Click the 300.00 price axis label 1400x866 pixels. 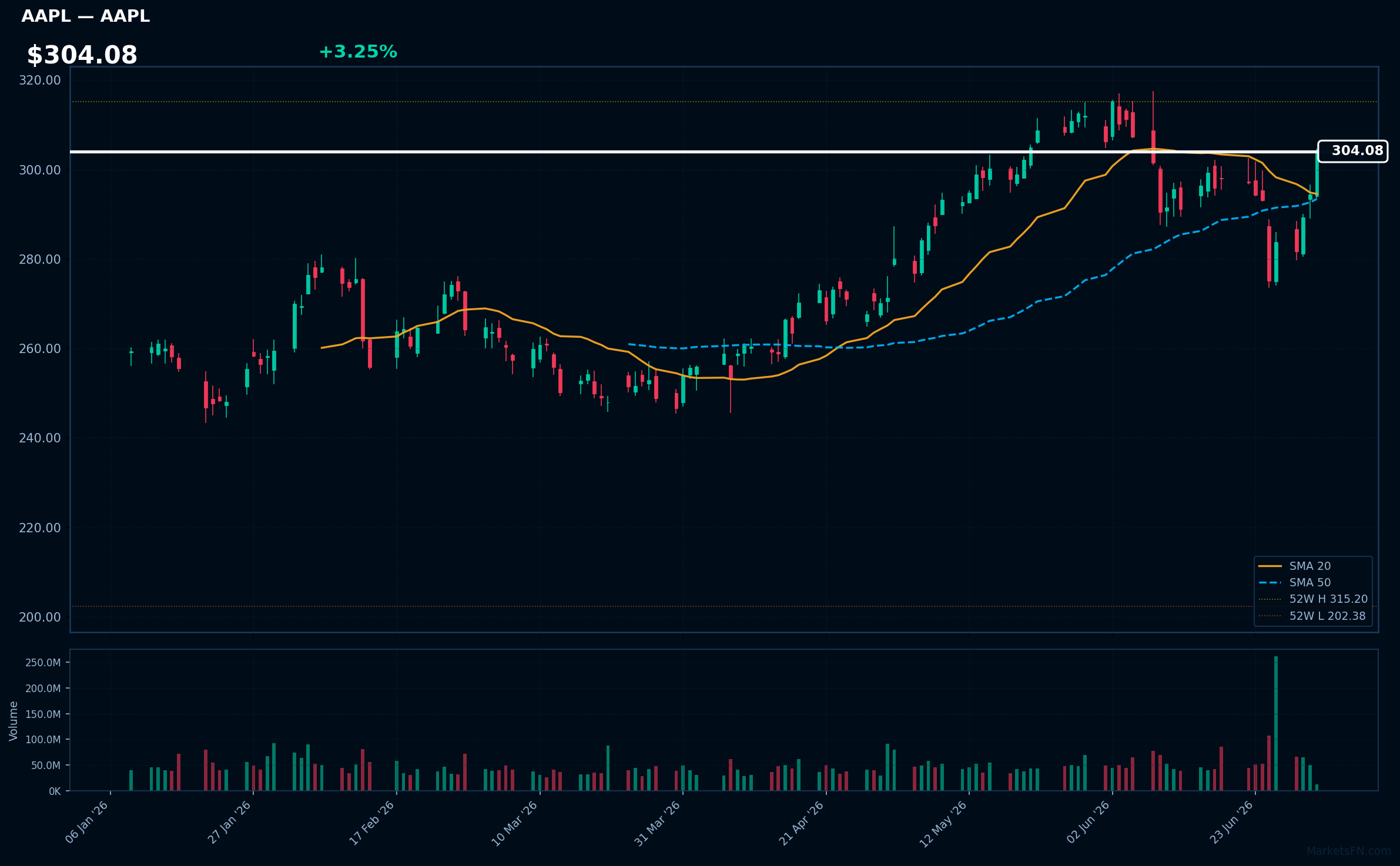pyautogui.click(x=40, y=170)
